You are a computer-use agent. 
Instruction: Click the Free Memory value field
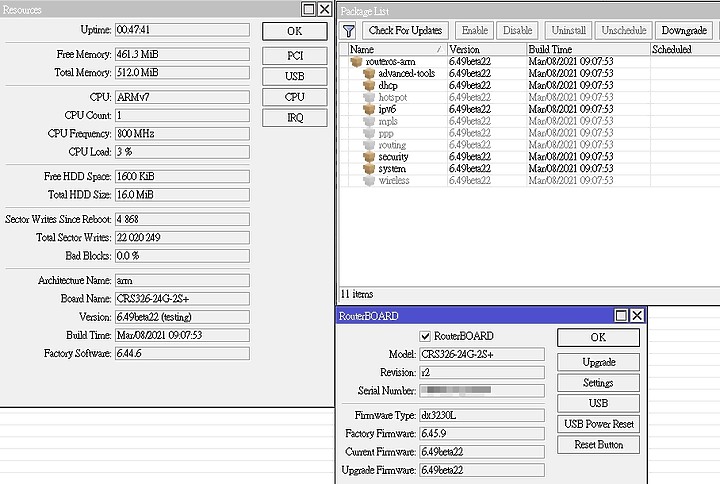tap(182, 54)
